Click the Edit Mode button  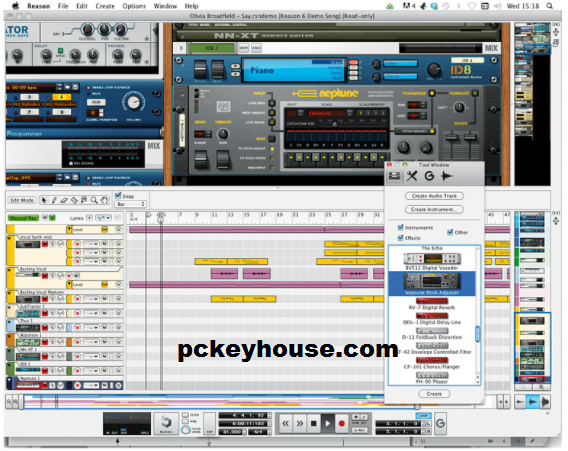[x=22, y=200]
